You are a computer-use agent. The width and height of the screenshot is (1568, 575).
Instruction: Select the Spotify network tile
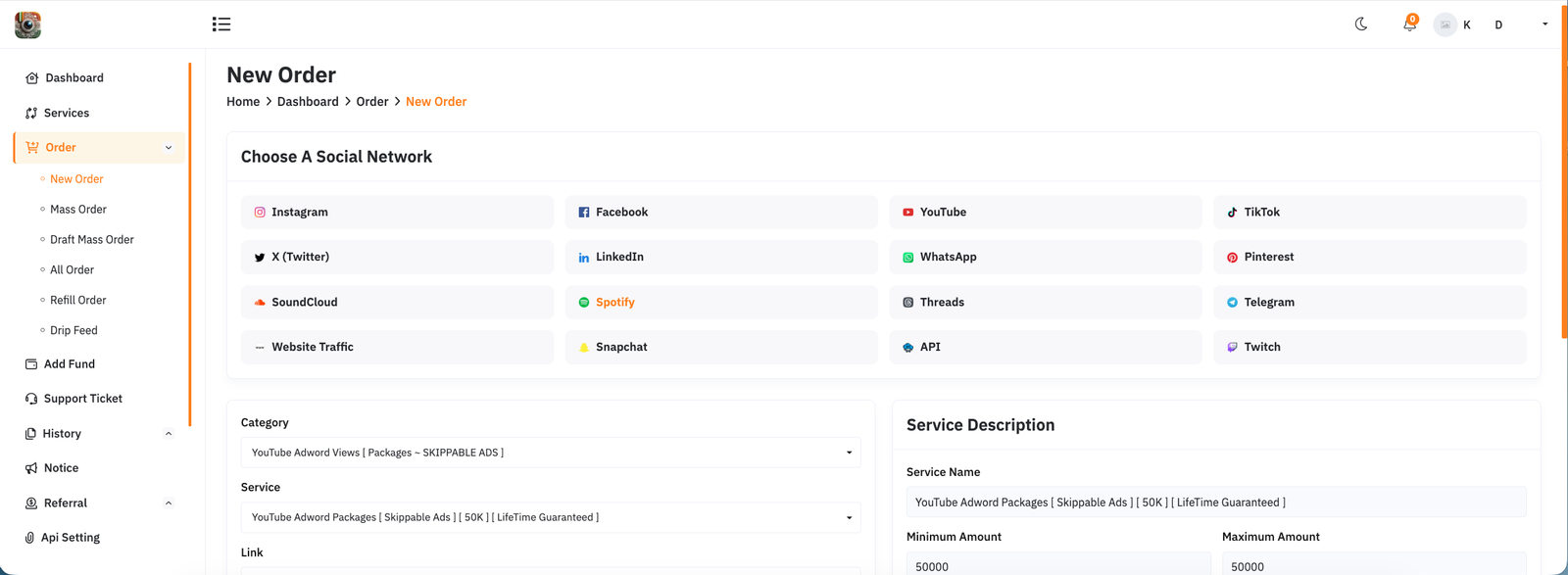[x=720, y=303]
